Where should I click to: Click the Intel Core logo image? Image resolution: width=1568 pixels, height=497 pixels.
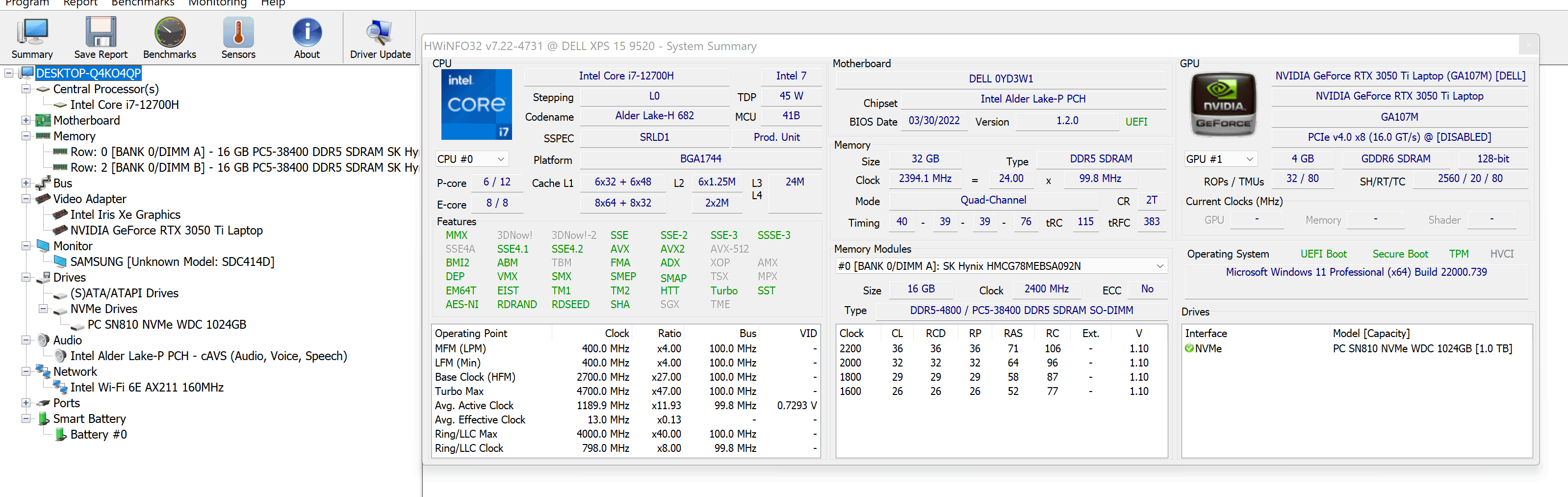[x=476, y=104]
